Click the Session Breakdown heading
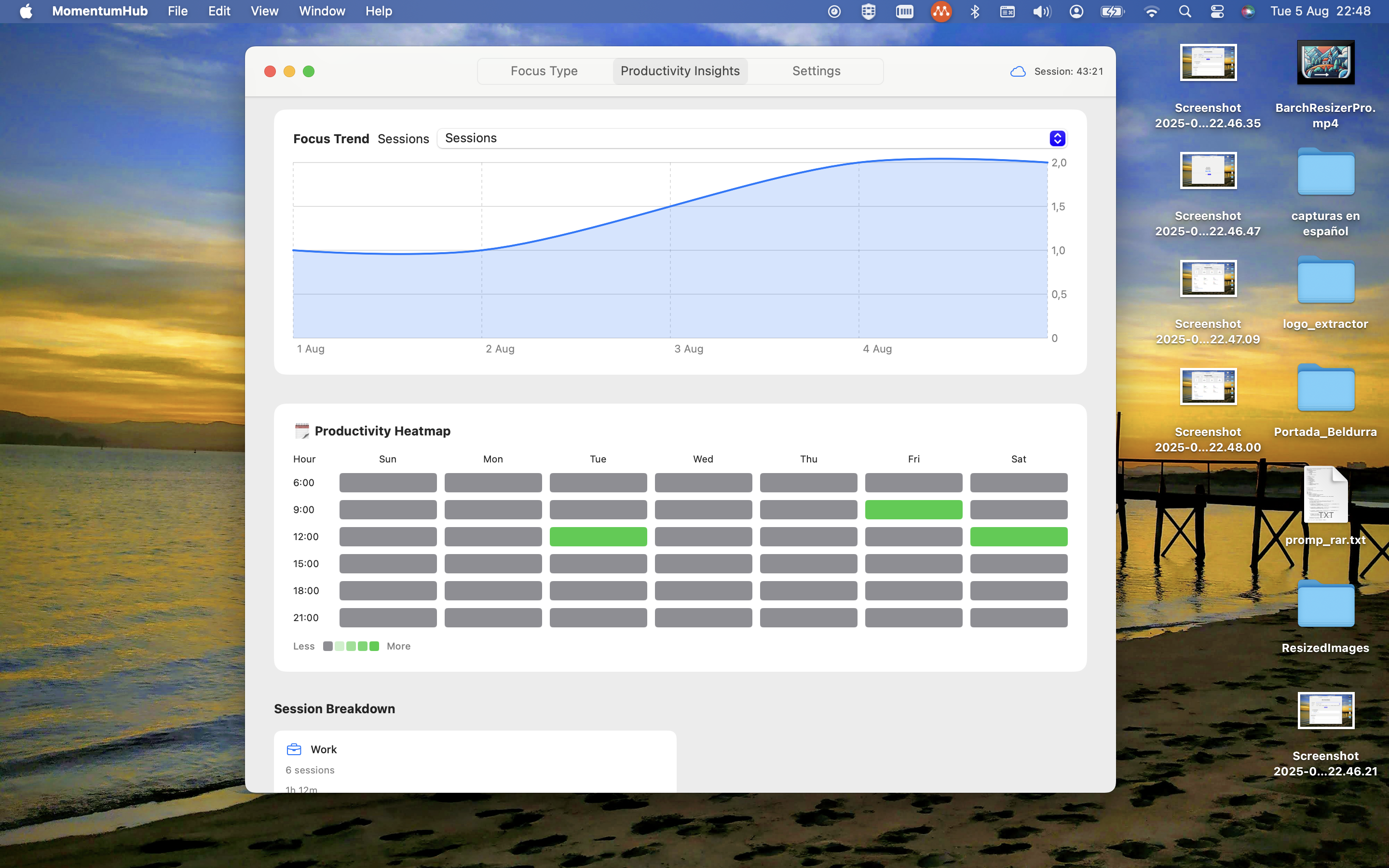Image resolution: width=1389 pixels, height=868 pixels. pyautogui.click(x=335, y=708)
